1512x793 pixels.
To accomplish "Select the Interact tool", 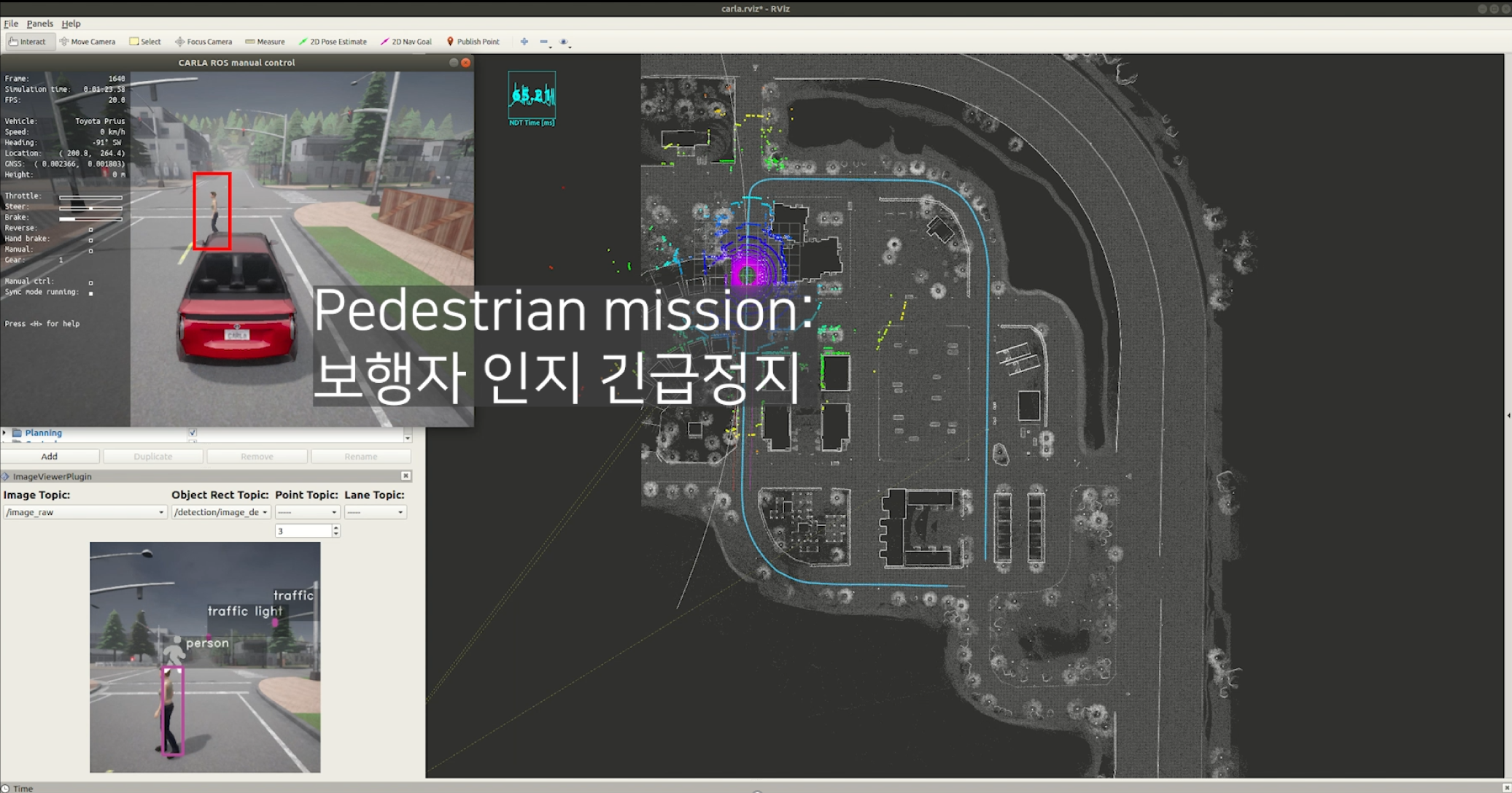I will click(28, 42).
